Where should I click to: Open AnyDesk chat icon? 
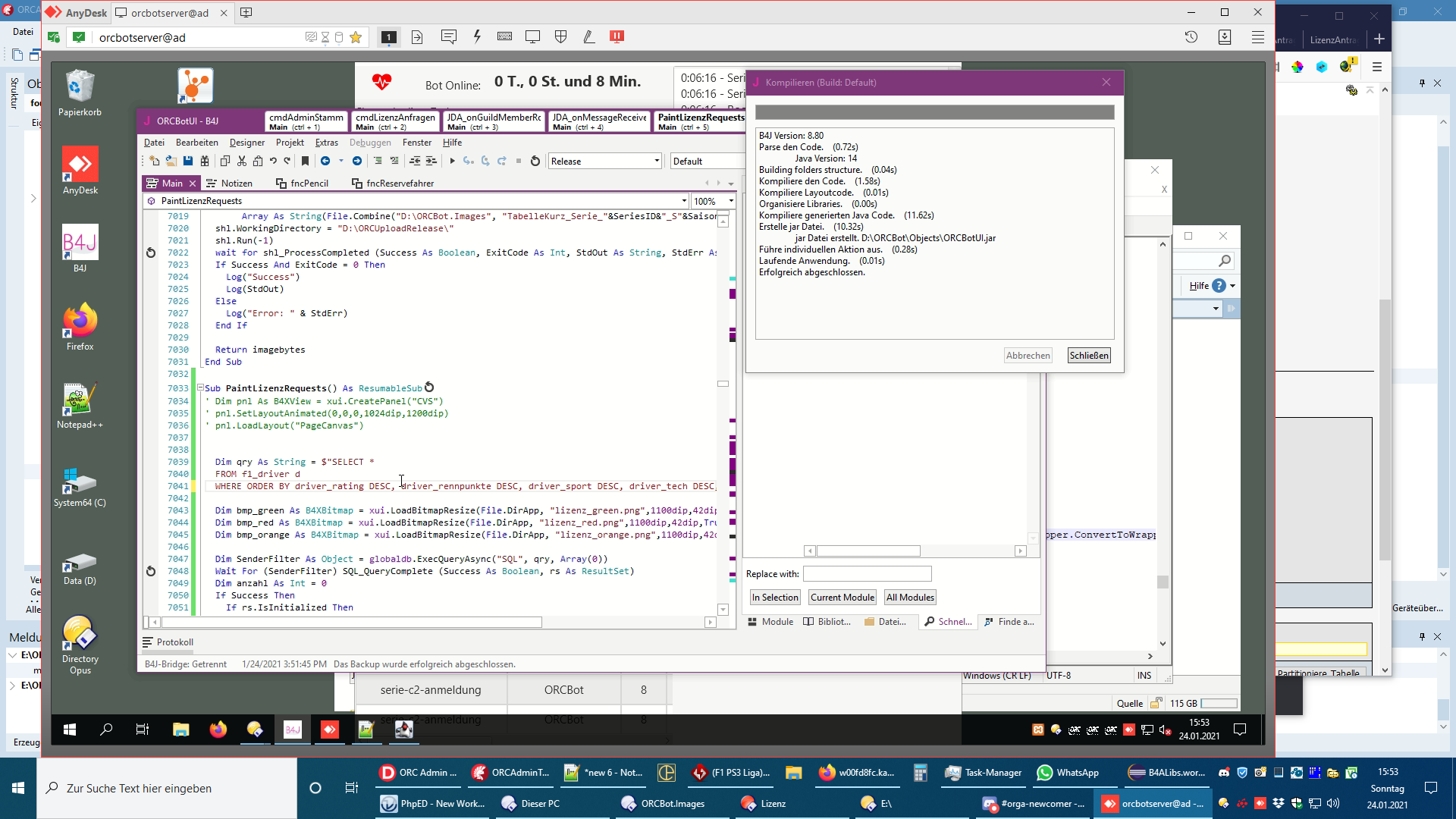click(x=448, y=37)
